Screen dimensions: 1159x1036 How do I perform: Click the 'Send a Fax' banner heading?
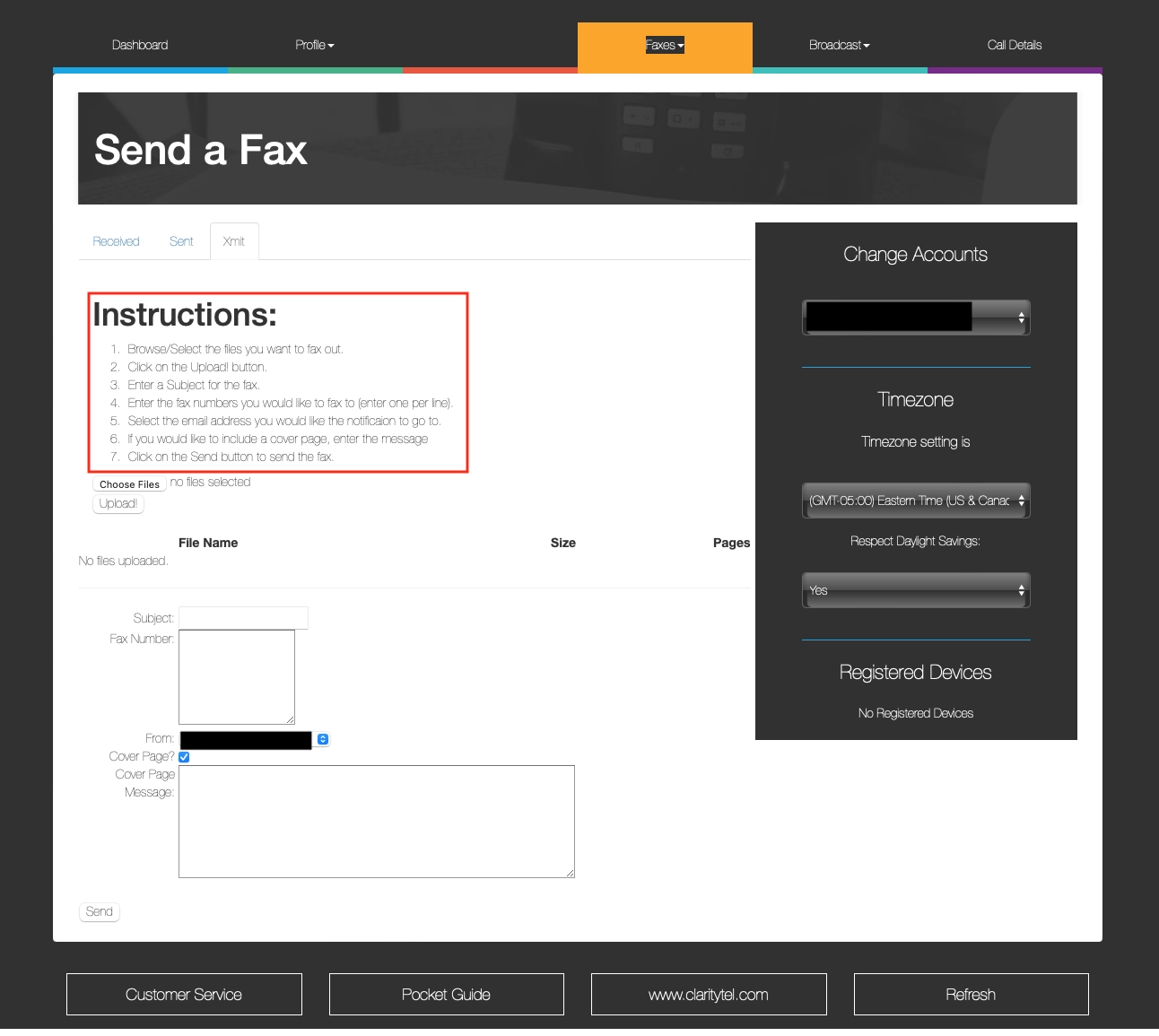click(201, 150)
